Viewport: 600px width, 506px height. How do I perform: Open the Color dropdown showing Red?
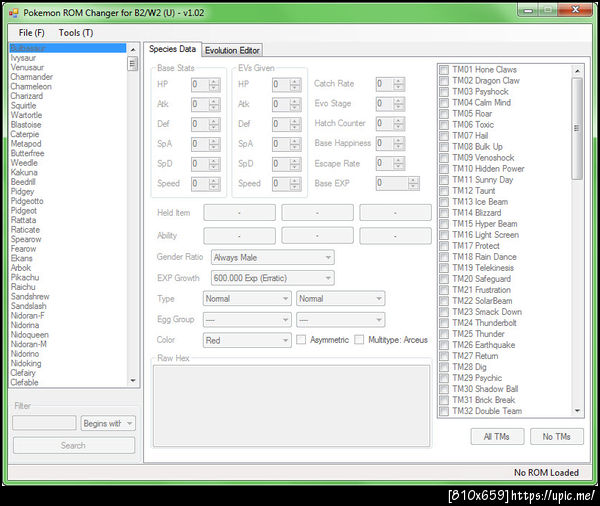click(x=247, y=340)
